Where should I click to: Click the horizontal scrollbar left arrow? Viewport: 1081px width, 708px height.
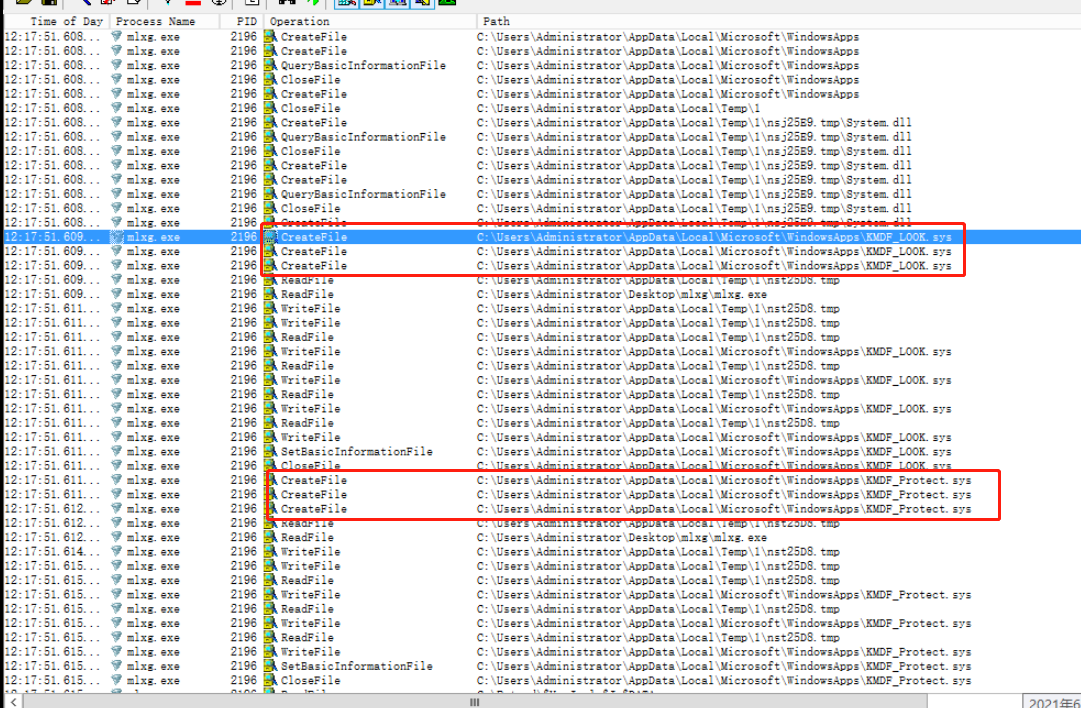(7, 700)
